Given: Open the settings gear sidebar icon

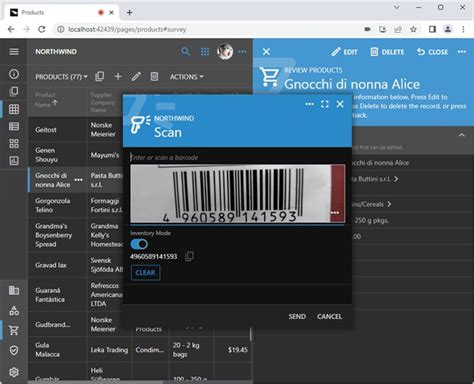Looking at the screenshot, I should (14, 372).
